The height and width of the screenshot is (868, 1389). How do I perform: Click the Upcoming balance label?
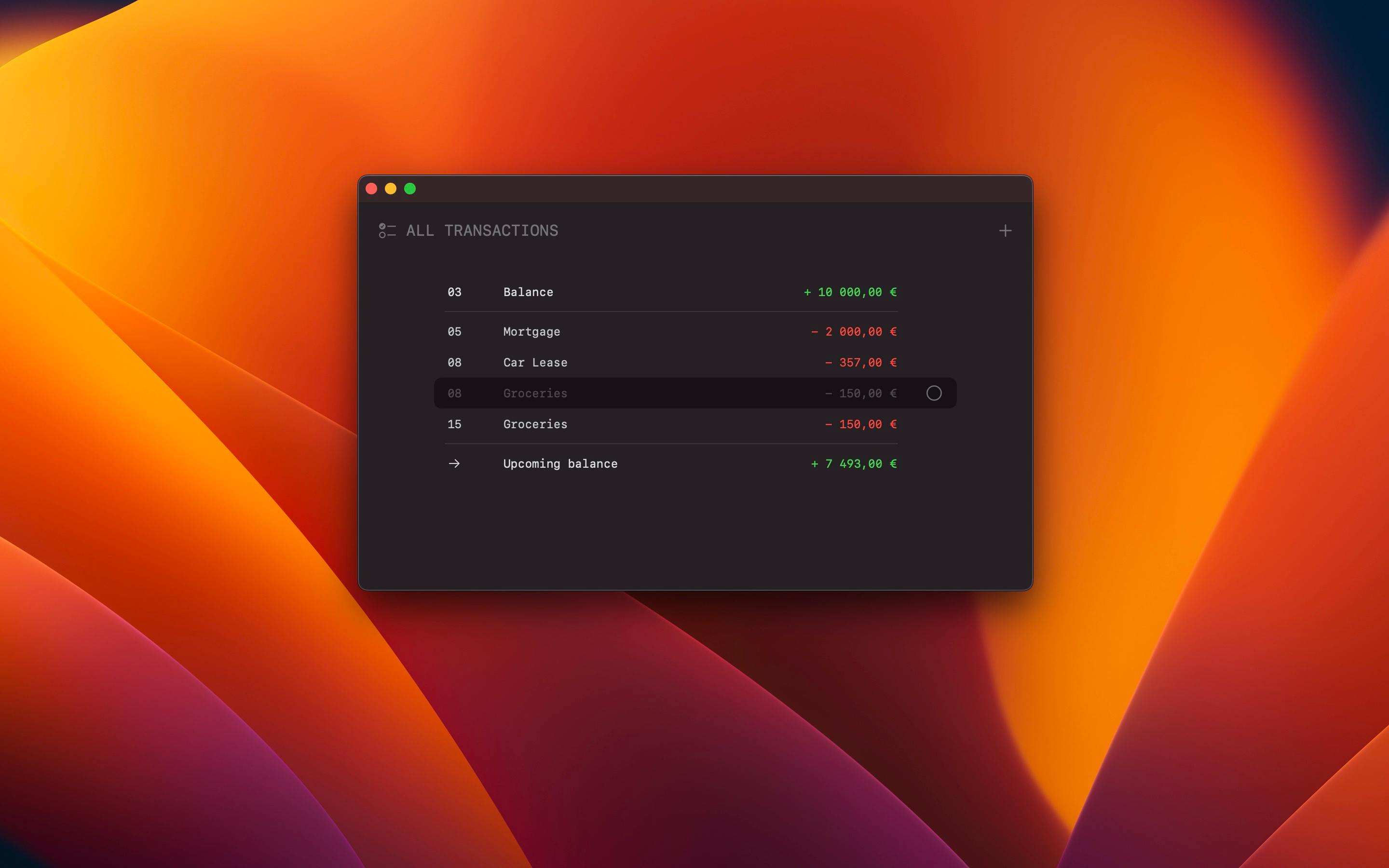coord(560,464)
